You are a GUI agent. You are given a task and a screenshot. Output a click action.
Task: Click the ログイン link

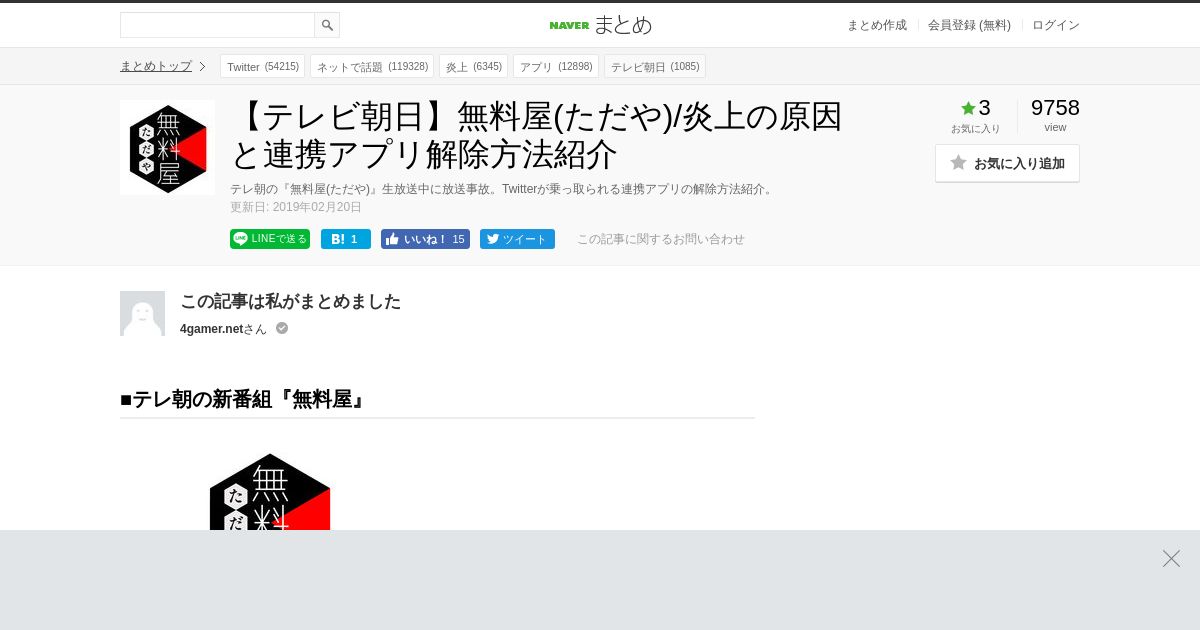click(1056, 25)
